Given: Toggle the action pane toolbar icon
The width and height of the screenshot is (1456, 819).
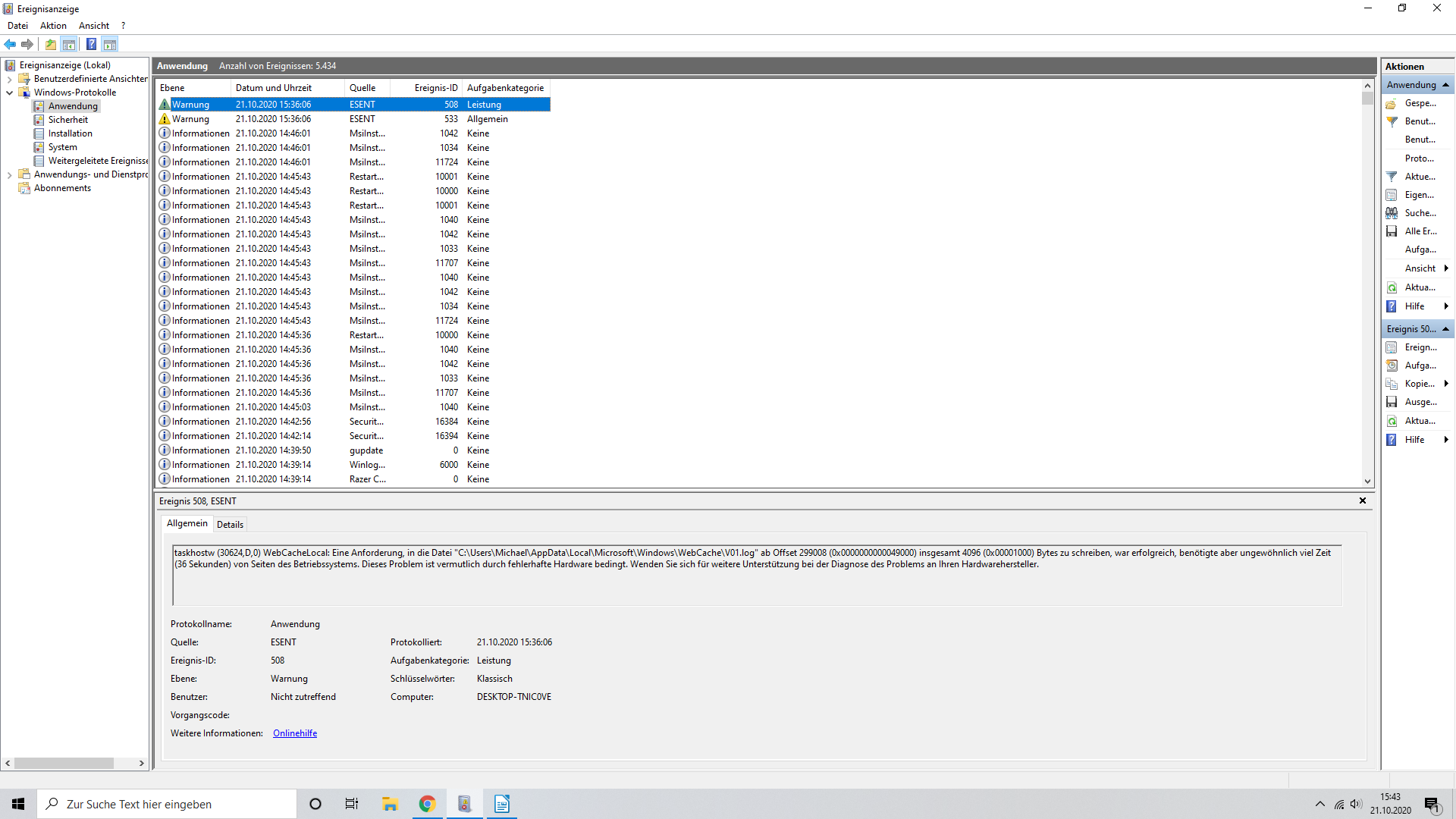Looking at the screenshot, I should [x=110, y=44].
